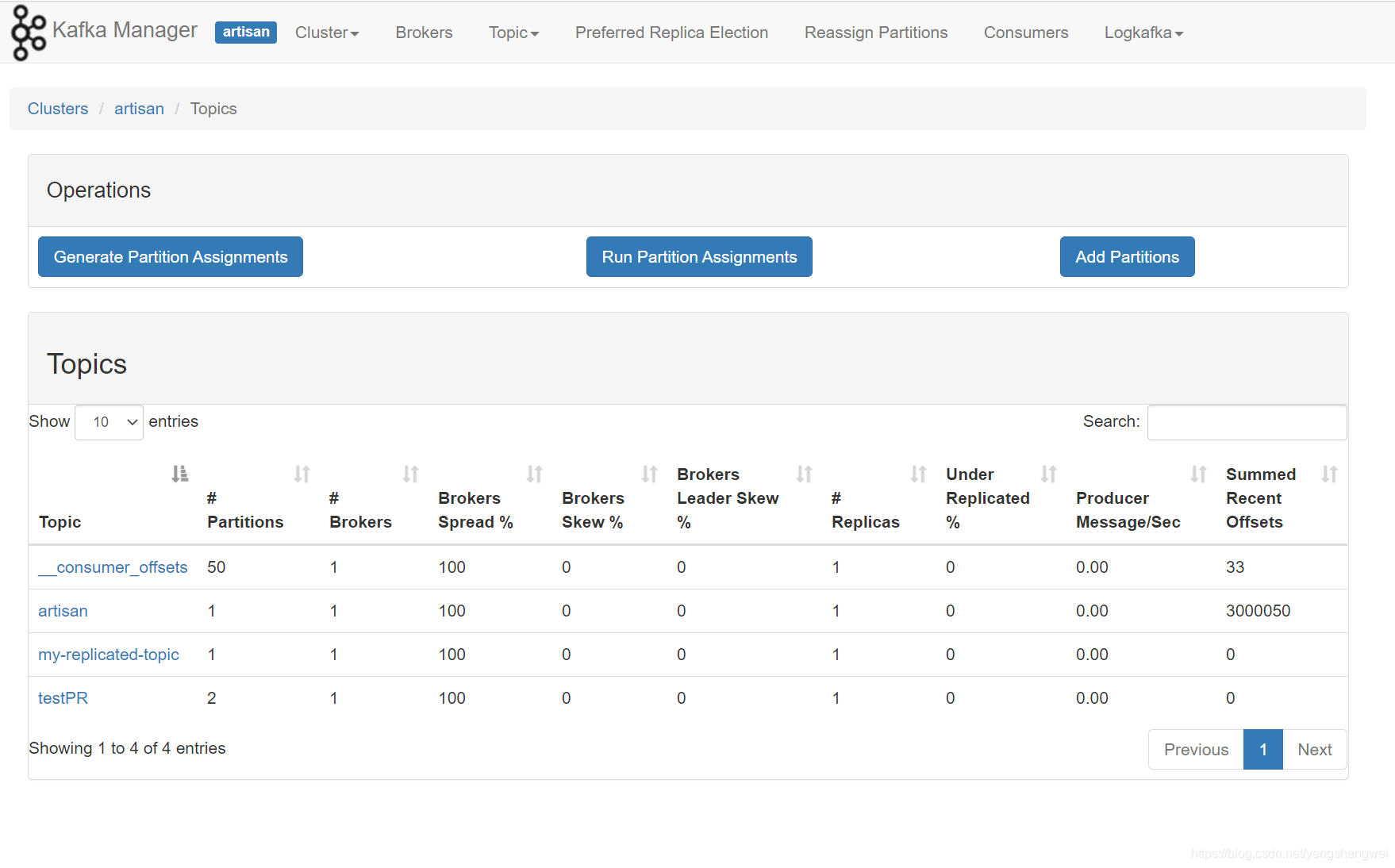
Task: Click the Topic column header text
Action: point(60,522)
